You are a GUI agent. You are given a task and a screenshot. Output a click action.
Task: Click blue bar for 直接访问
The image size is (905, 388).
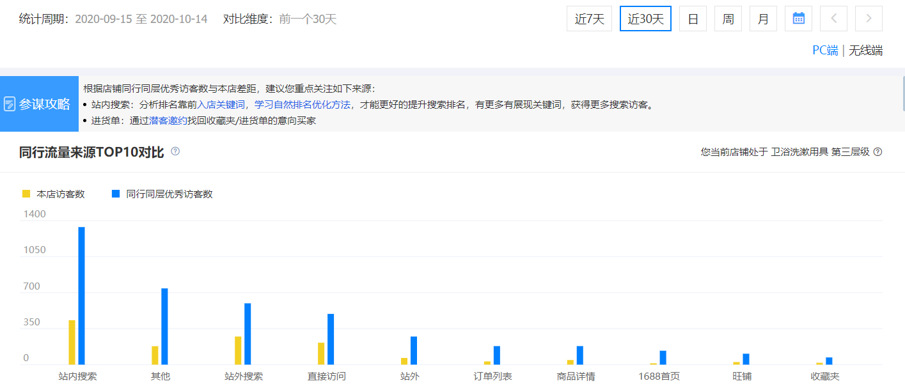click(x=331, y=339)
